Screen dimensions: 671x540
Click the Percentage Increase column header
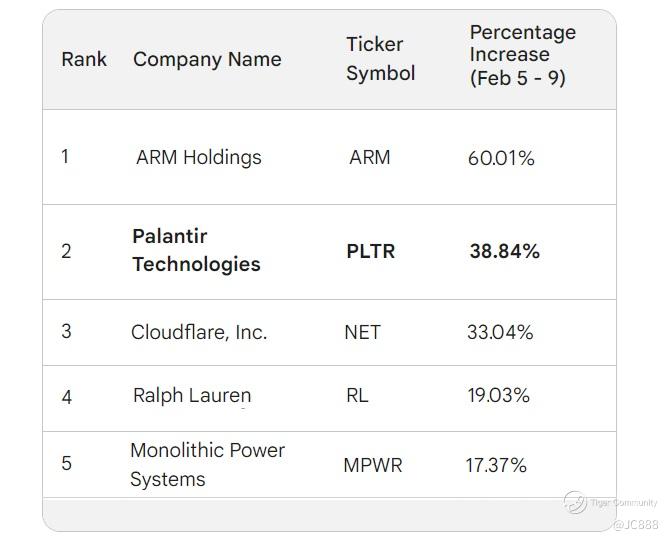pos(522,55)
